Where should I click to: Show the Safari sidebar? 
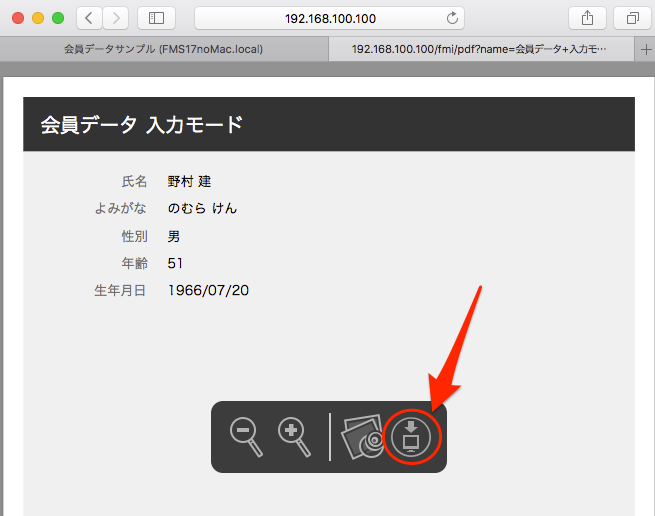156,18
